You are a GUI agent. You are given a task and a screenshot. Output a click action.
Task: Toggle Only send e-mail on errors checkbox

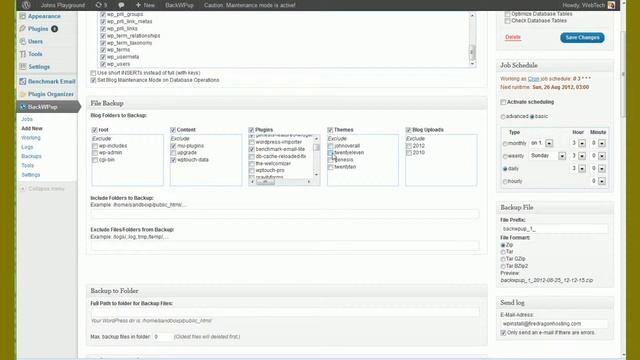503,333
